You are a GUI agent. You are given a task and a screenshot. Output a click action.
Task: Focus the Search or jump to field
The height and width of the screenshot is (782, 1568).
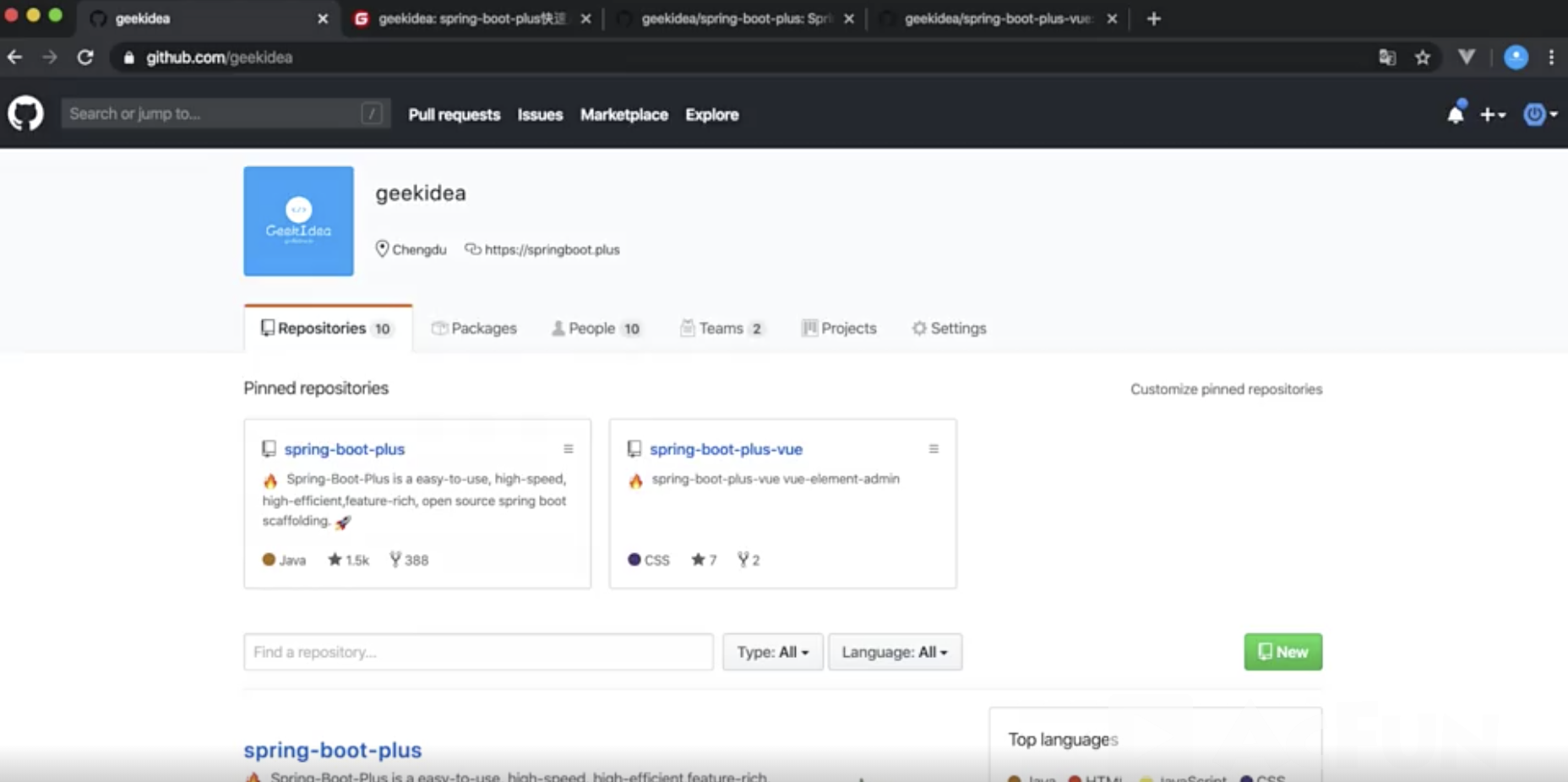pos(226,113)
